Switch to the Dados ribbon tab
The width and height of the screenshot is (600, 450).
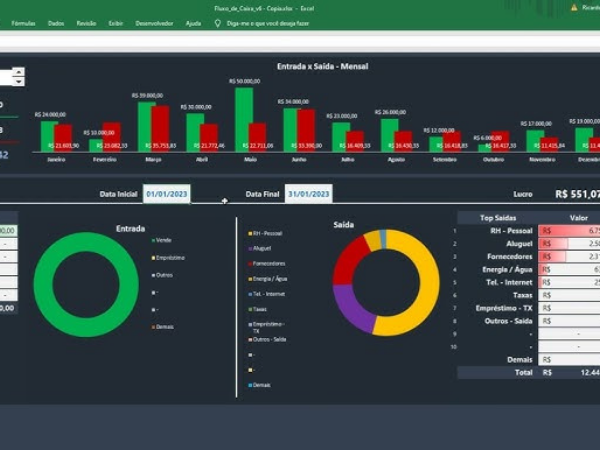click(56, 22)
